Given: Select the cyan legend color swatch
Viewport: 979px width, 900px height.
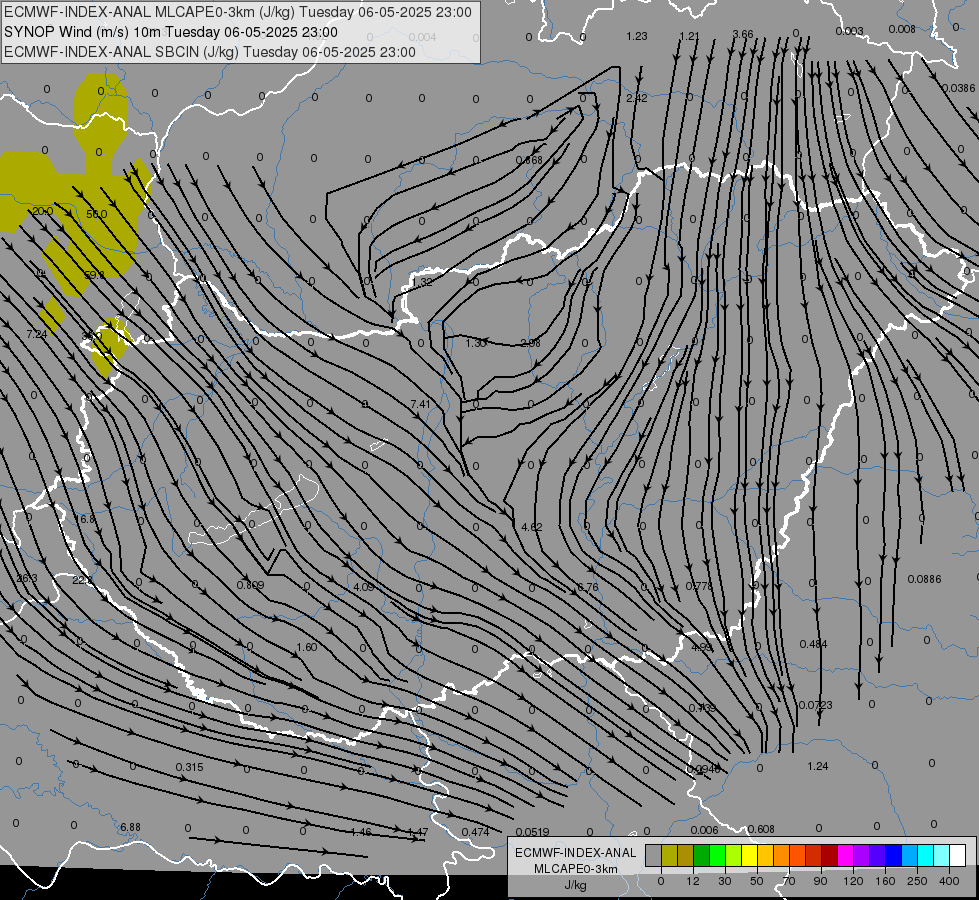Looking at the screenshot, I should pos(925,855).
